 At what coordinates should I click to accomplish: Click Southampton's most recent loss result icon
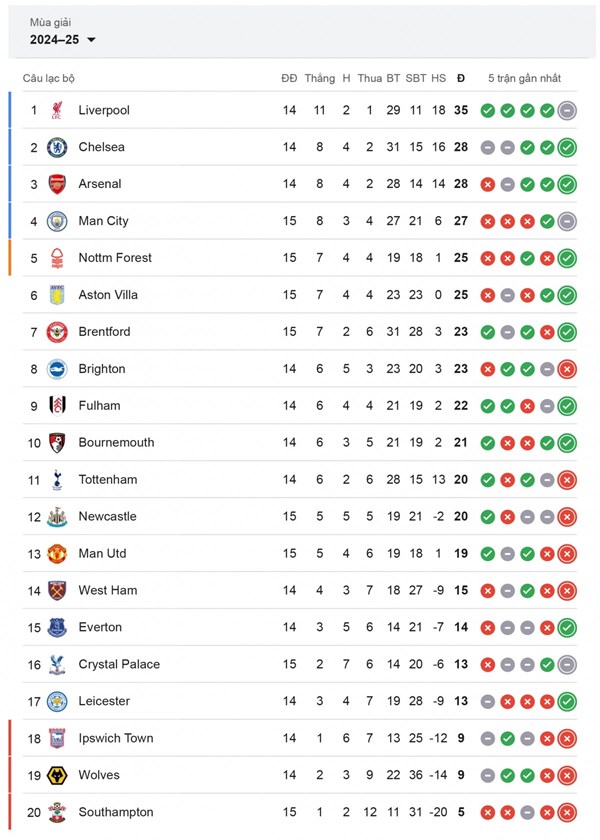[567, 812]
